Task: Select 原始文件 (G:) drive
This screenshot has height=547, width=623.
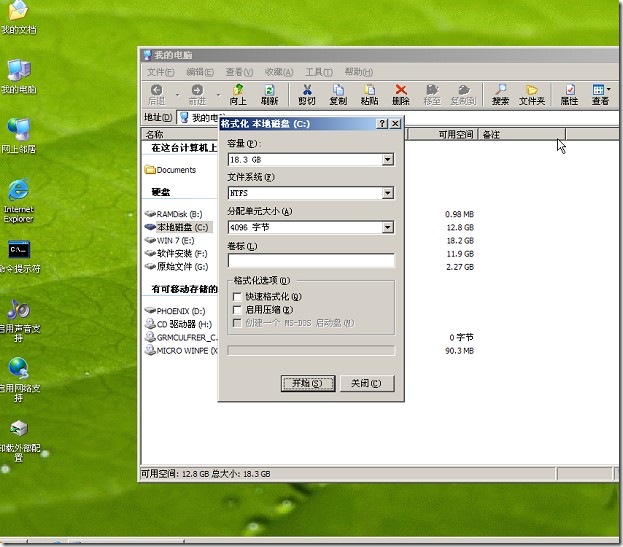Action: click(176, 267)
